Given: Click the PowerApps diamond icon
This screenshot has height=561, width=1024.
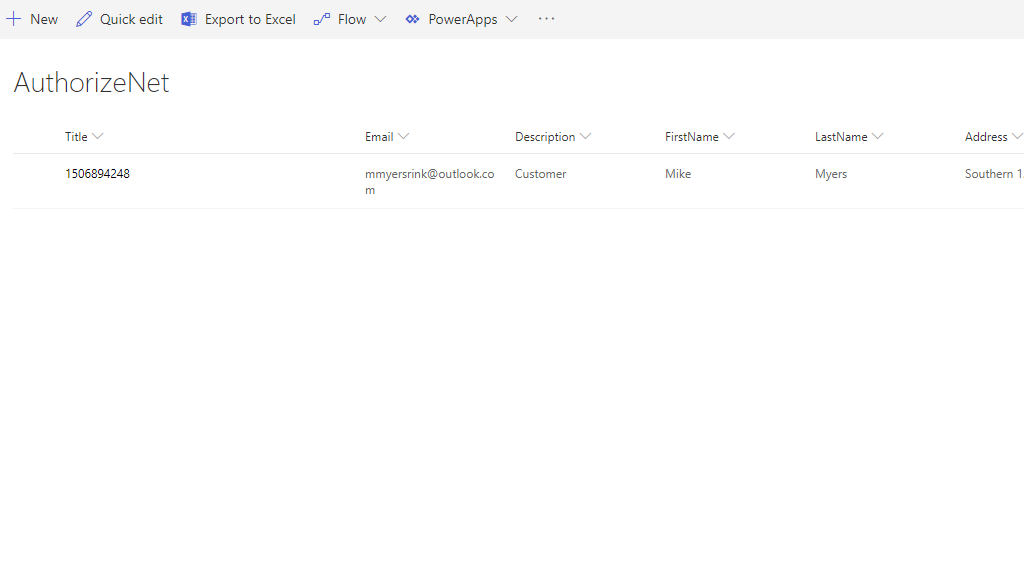Looking at the screenshot, I should click(412, 19).
